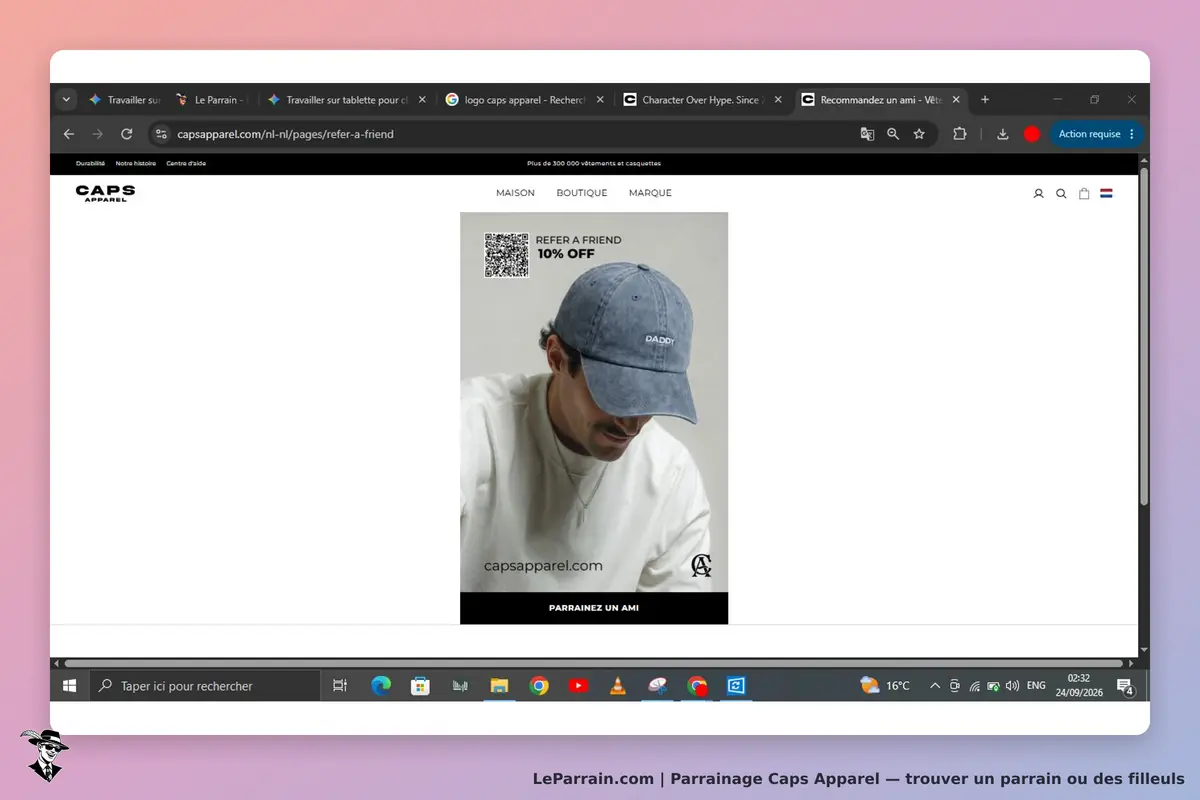This screenshot has width=1200, height=800.
Task: Open clock and date 02:32
Action: tap(1078, 686)
